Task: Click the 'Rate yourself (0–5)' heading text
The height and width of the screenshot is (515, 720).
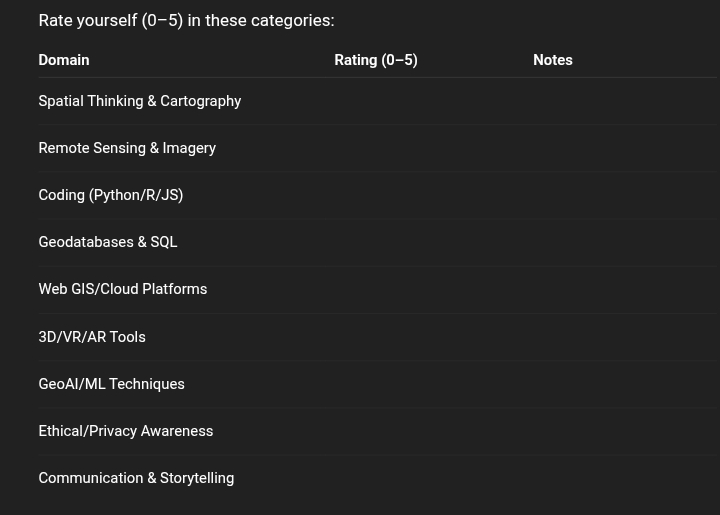Action: click(111, 21)
